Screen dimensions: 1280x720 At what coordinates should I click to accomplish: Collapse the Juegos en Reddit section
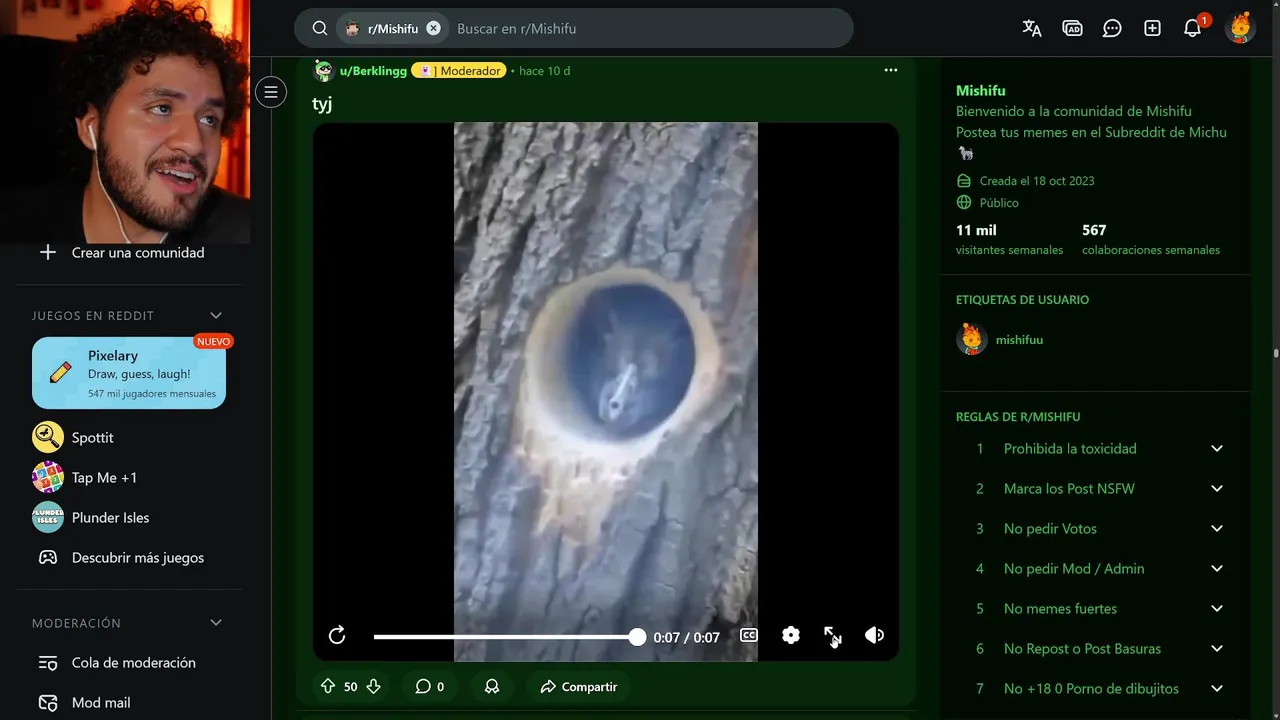pos(216,315)
